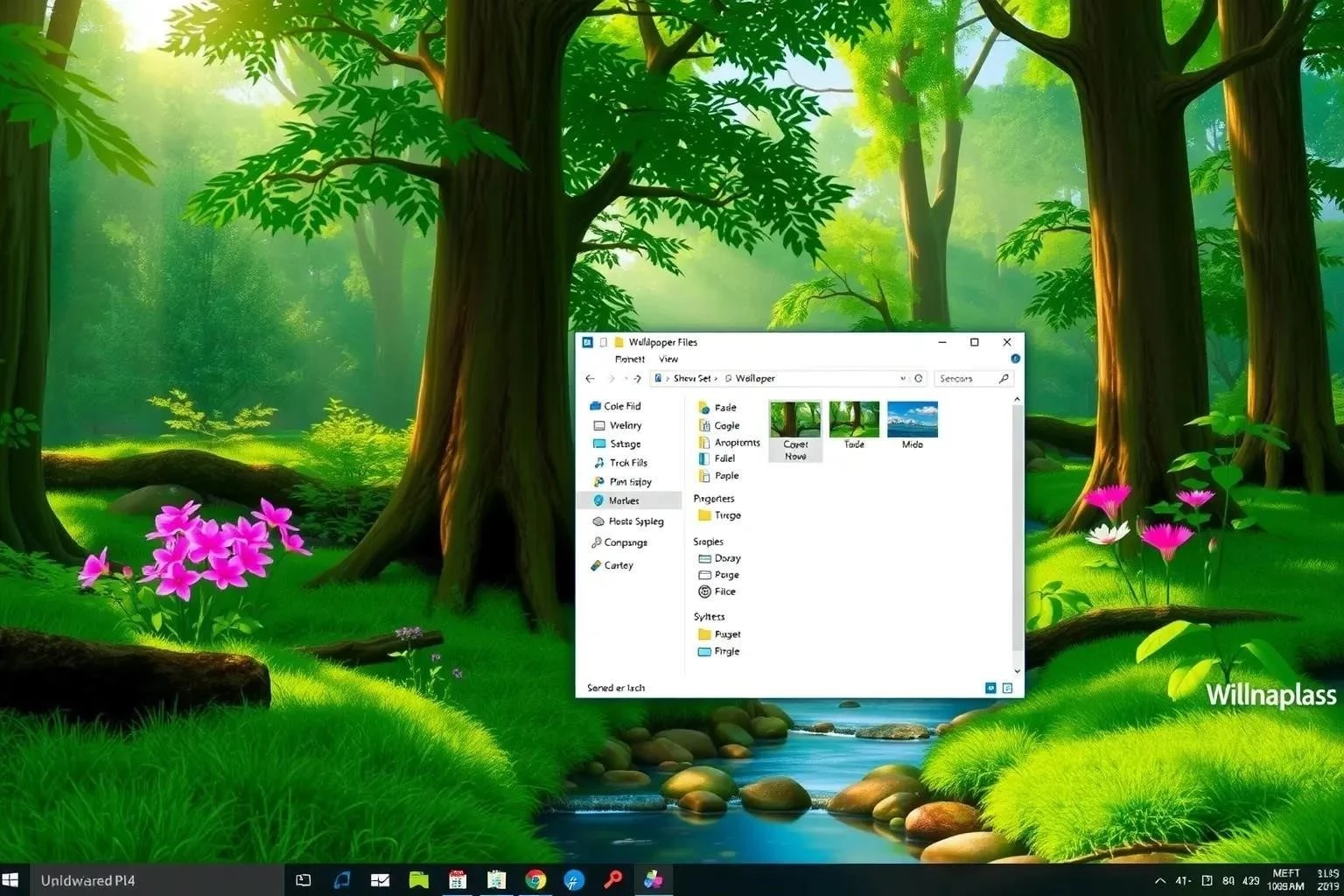1344x896 pixels.
Task: Open the Aroptemts item
Action: point(729,443)
